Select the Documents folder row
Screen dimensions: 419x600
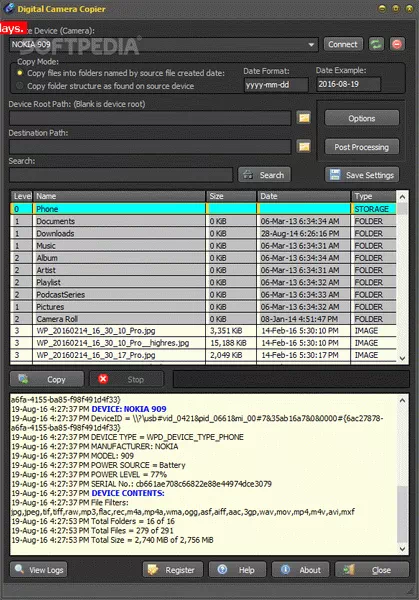click(x=203, y=221)
